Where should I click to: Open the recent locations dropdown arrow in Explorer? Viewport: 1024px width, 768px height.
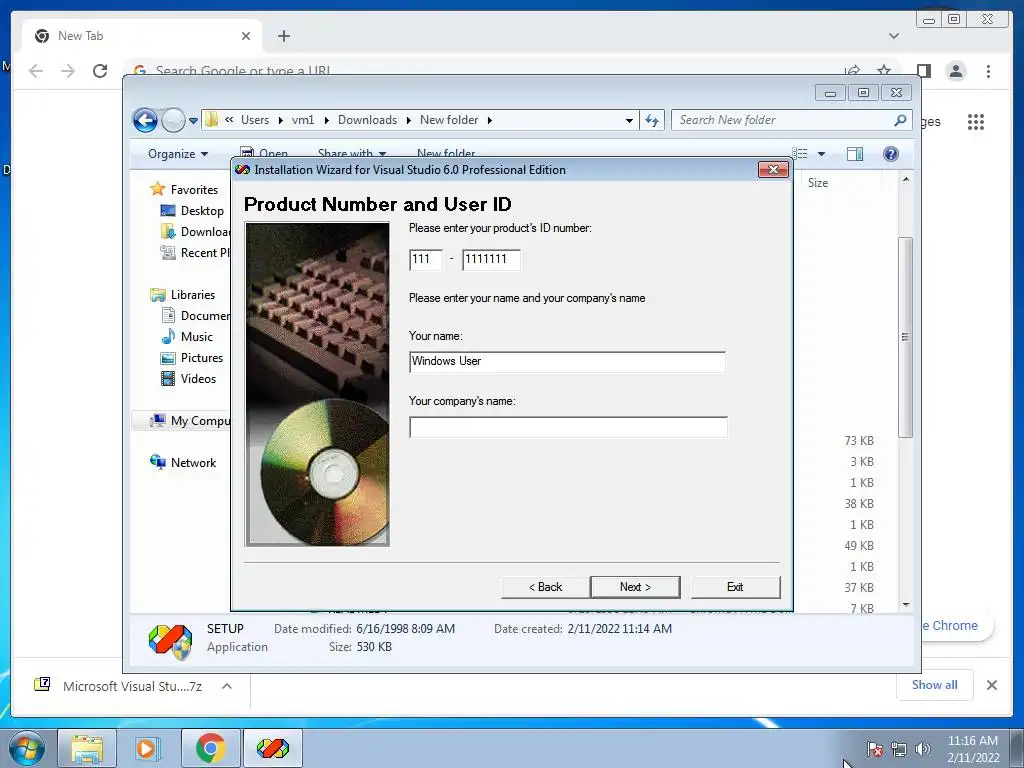click(x=193, y=121)
